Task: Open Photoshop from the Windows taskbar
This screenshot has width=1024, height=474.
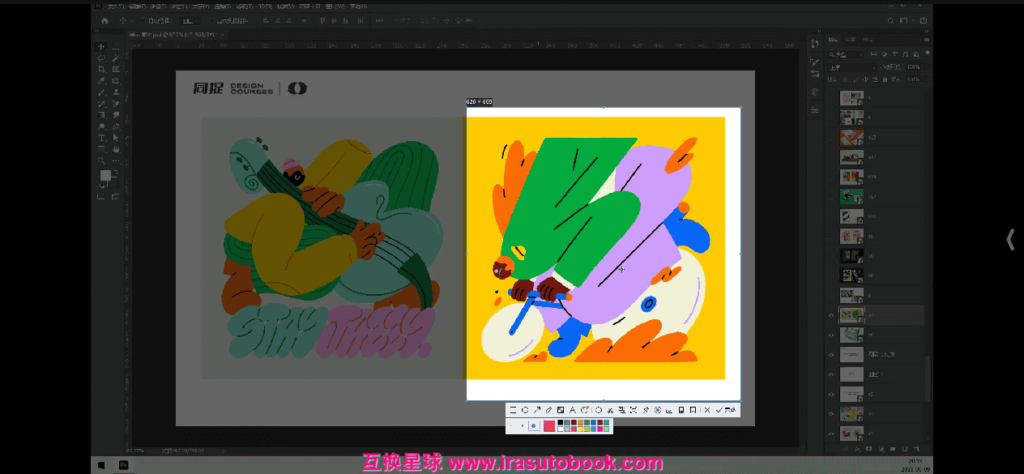Action: point(123,466)
